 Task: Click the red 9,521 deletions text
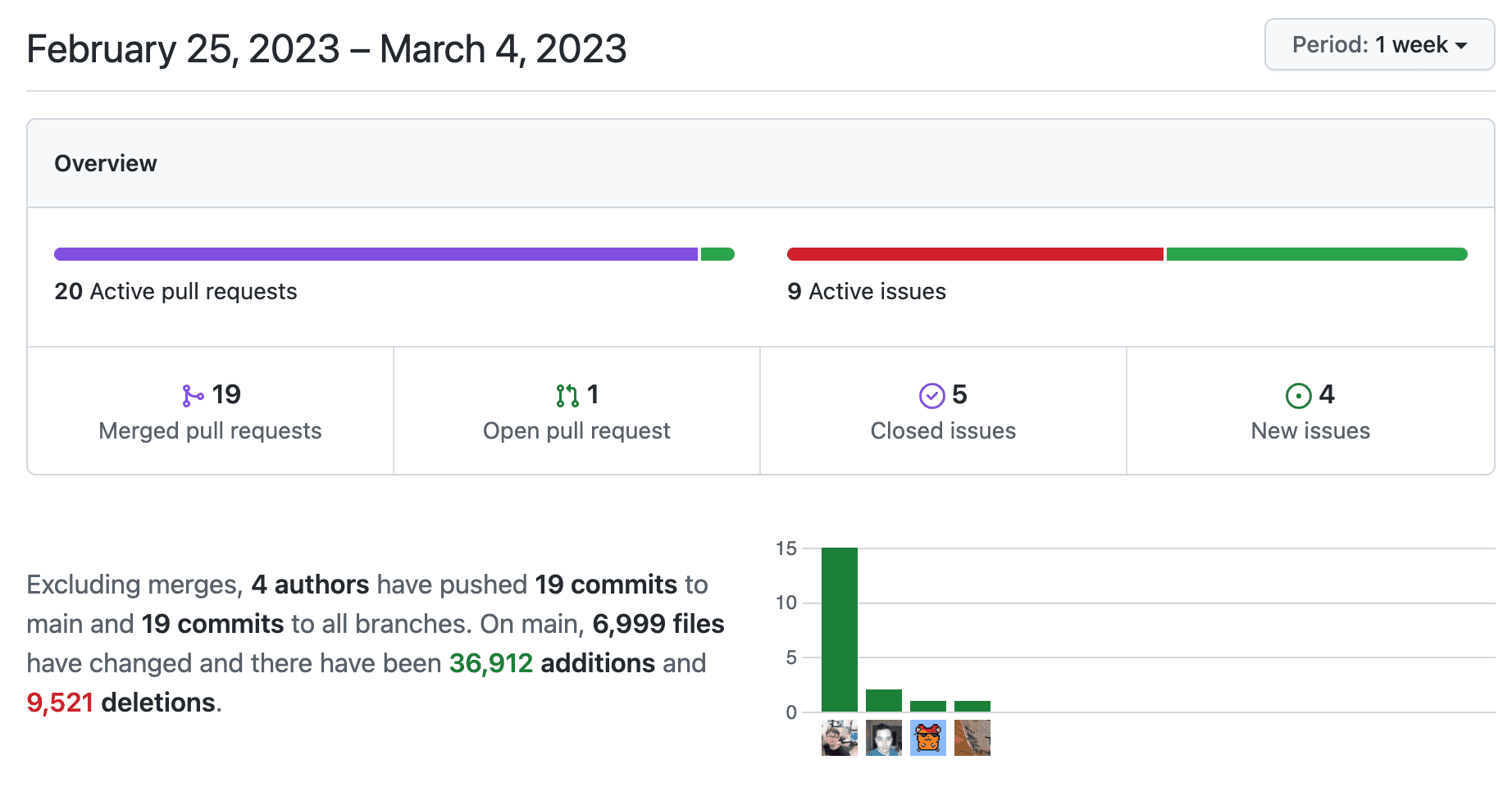pos(60,702)
